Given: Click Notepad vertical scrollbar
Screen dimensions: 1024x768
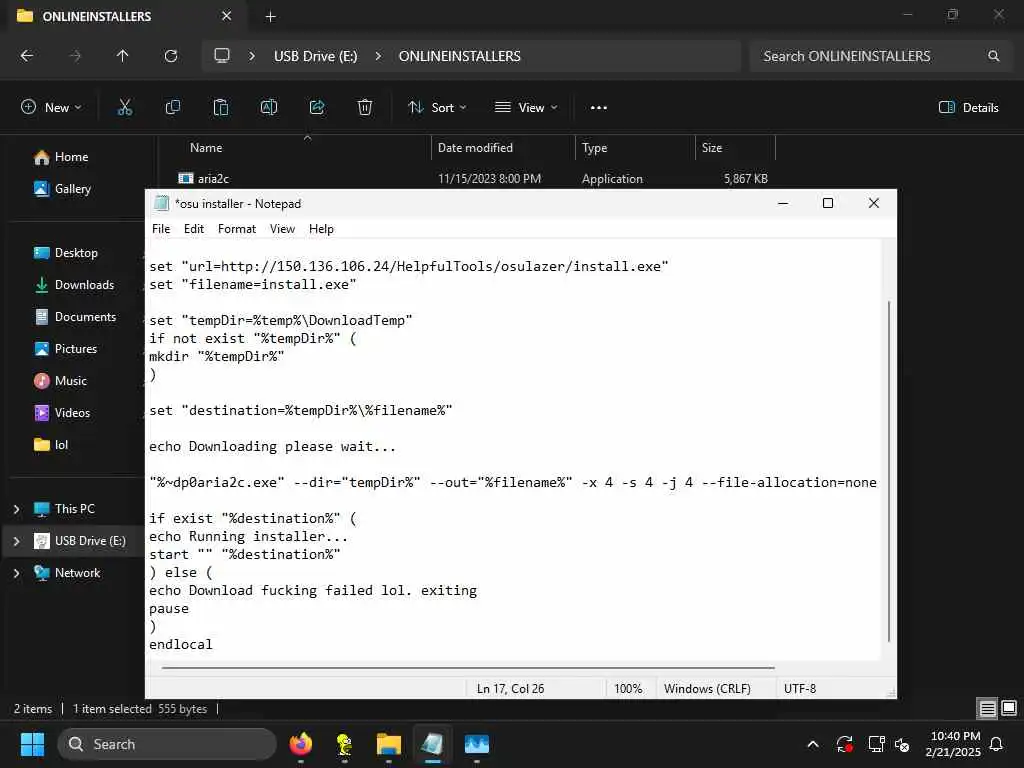Looking at the screenshot, I should point(888,470).
